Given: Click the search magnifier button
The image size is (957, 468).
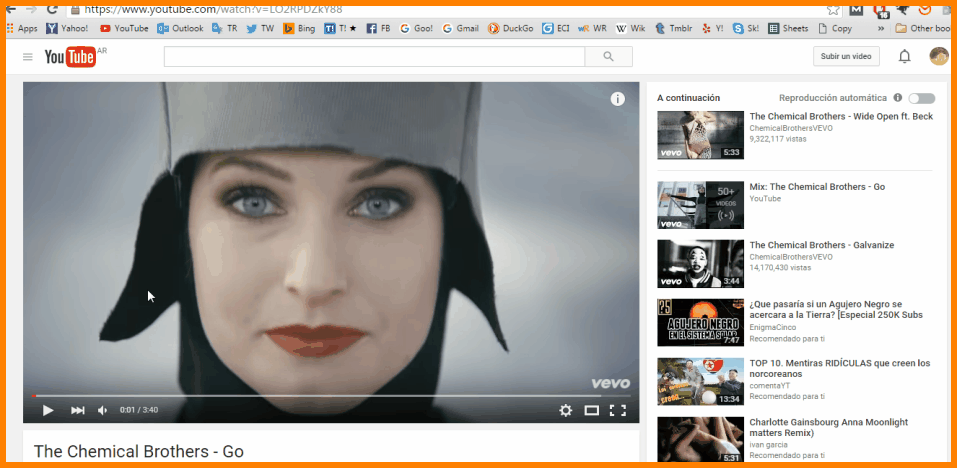Looking at the screenshot, I should pos(609,57).
